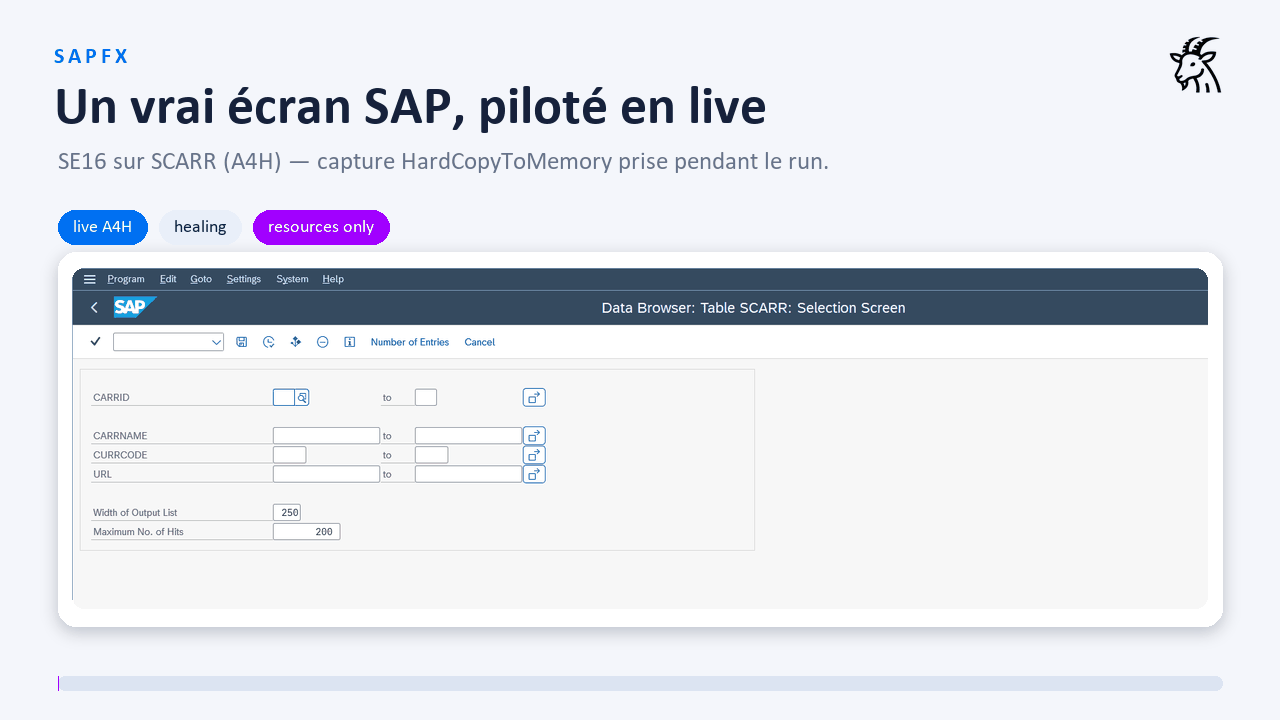The width and height of the screenshot is (1280, 720).
Task: Focus the CURRCODE to-value field
Action: (x=431, y=455)
